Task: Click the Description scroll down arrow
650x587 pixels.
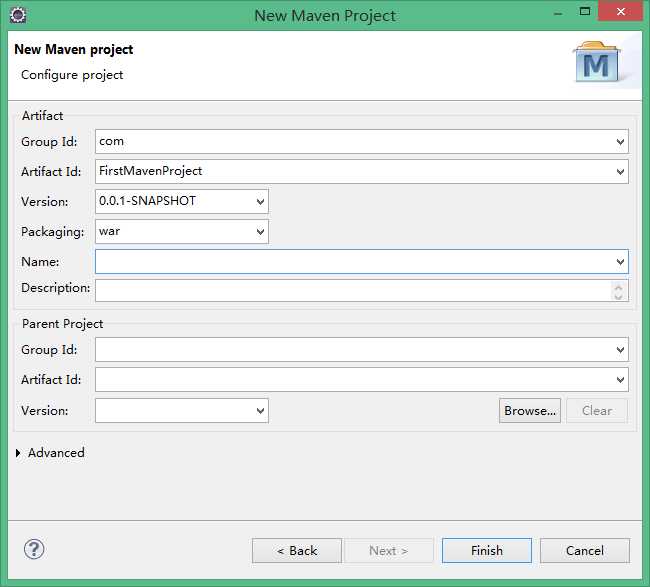Action: coord(618,296)
